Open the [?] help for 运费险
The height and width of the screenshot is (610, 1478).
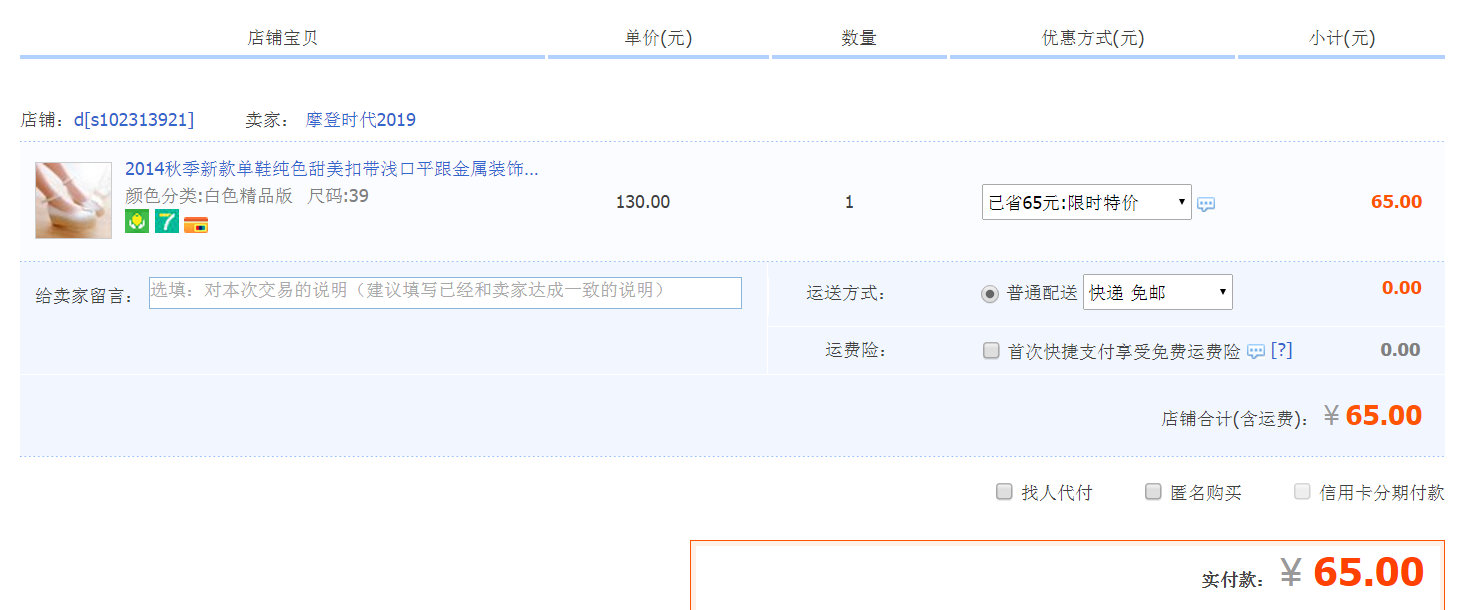coord(1281,350)
